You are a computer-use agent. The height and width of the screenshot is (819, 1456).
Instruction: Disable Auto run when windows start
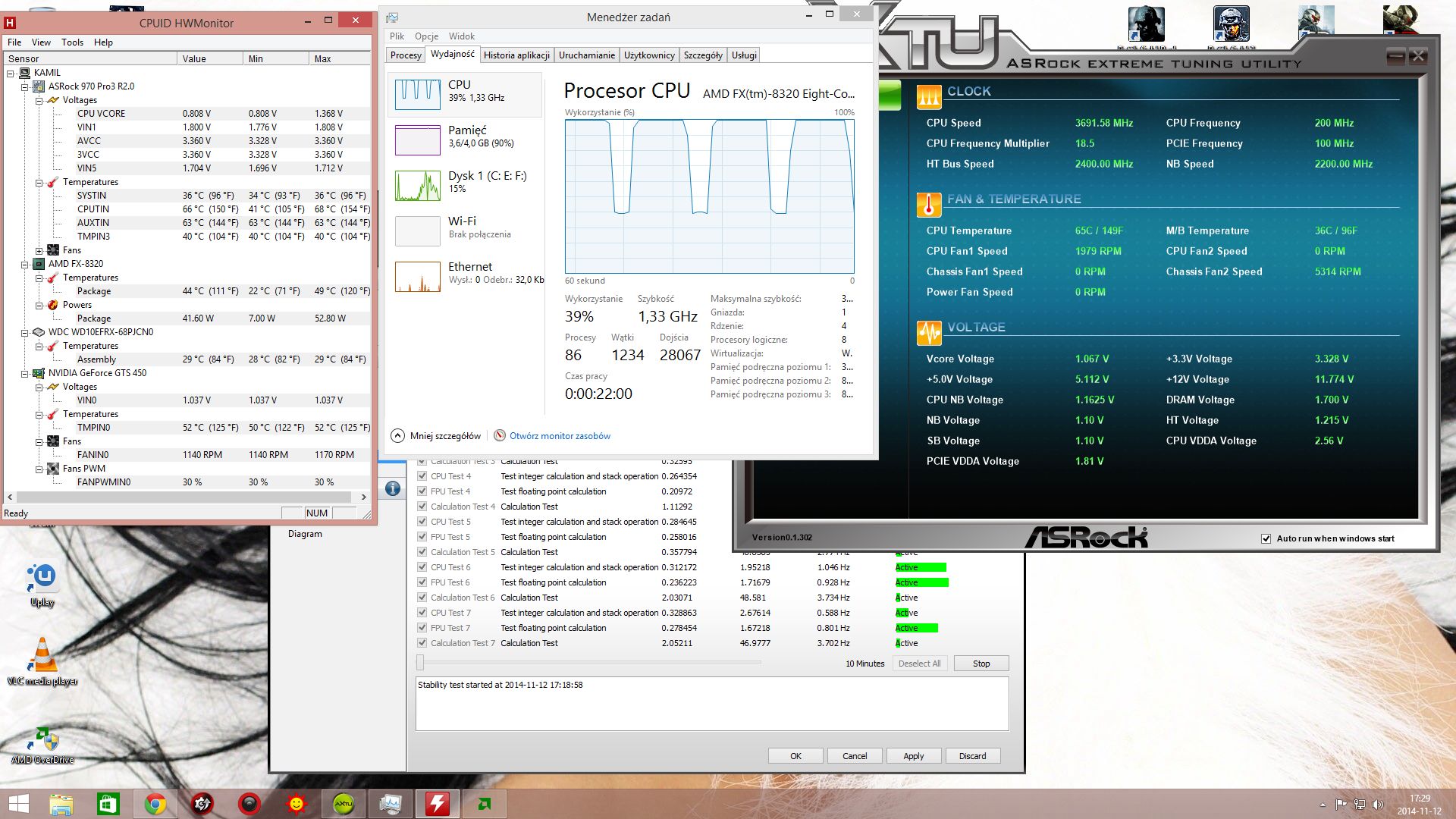click(1266, 538)
